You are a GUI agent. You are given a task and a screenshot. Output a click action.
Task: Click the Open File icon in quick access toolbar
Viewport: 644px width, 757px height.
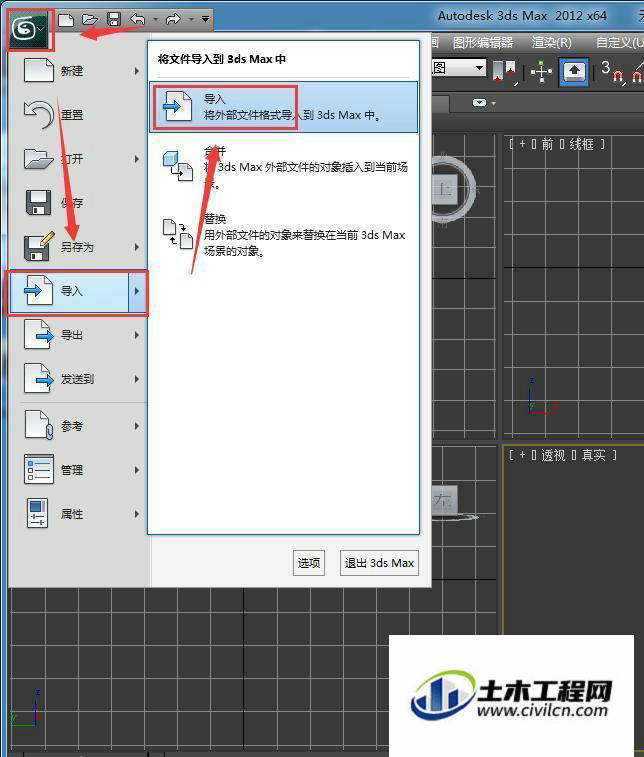pyautogui.click(x=90, y=20)
